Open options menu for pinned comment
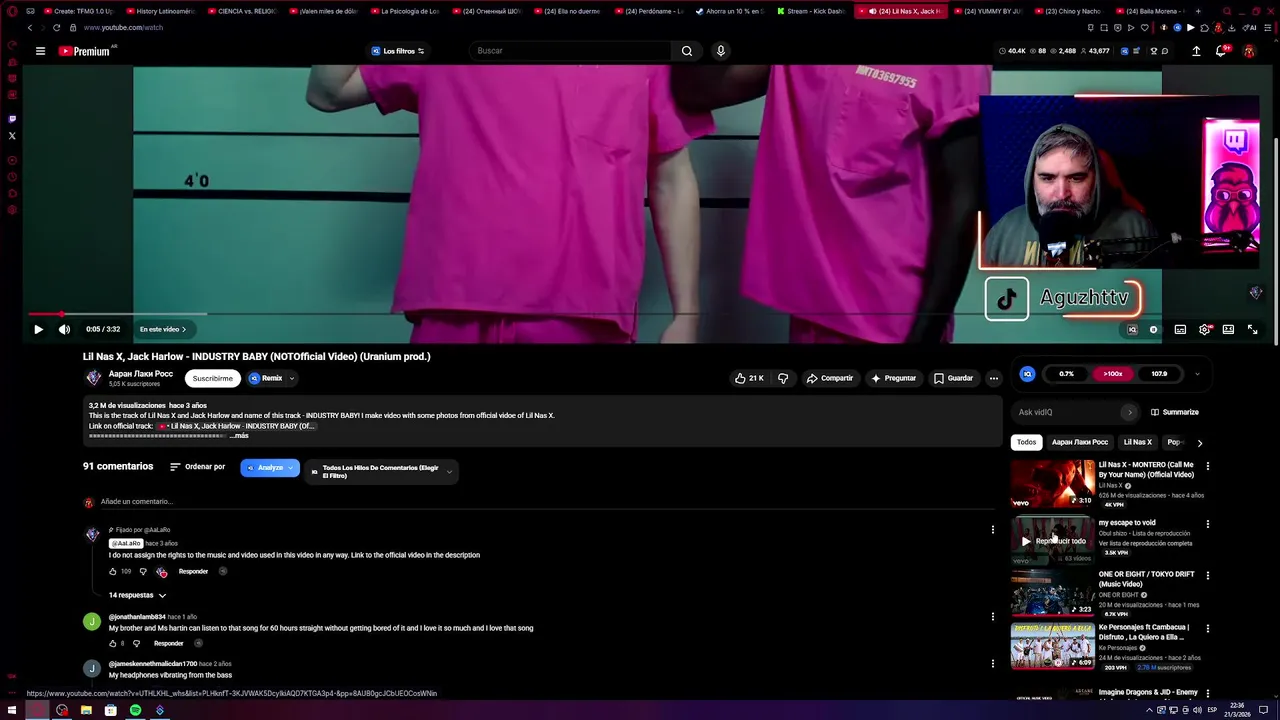 [x=993, y=529]
